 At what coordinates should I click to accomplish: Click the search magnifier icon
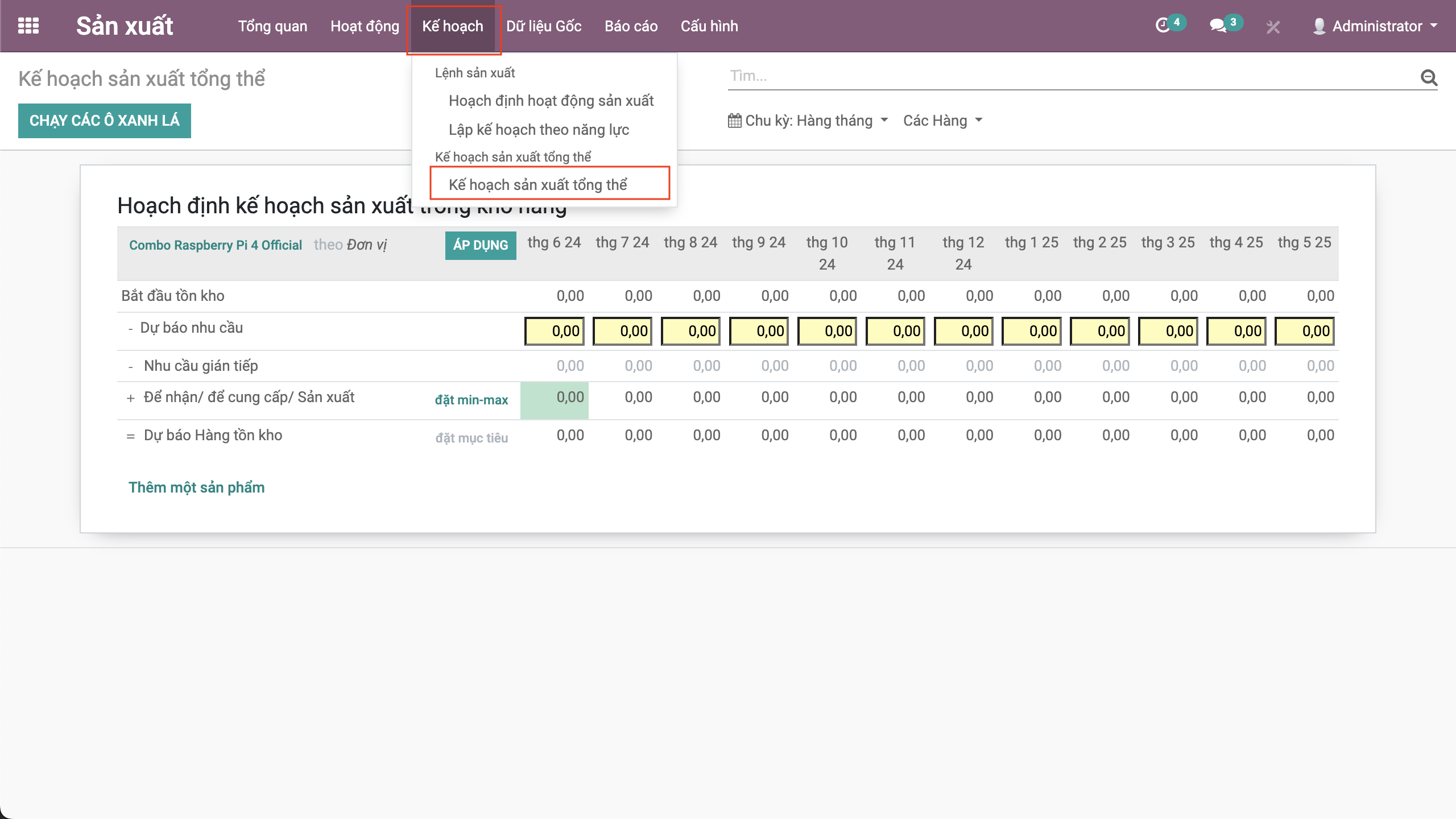click(1429, 77)
